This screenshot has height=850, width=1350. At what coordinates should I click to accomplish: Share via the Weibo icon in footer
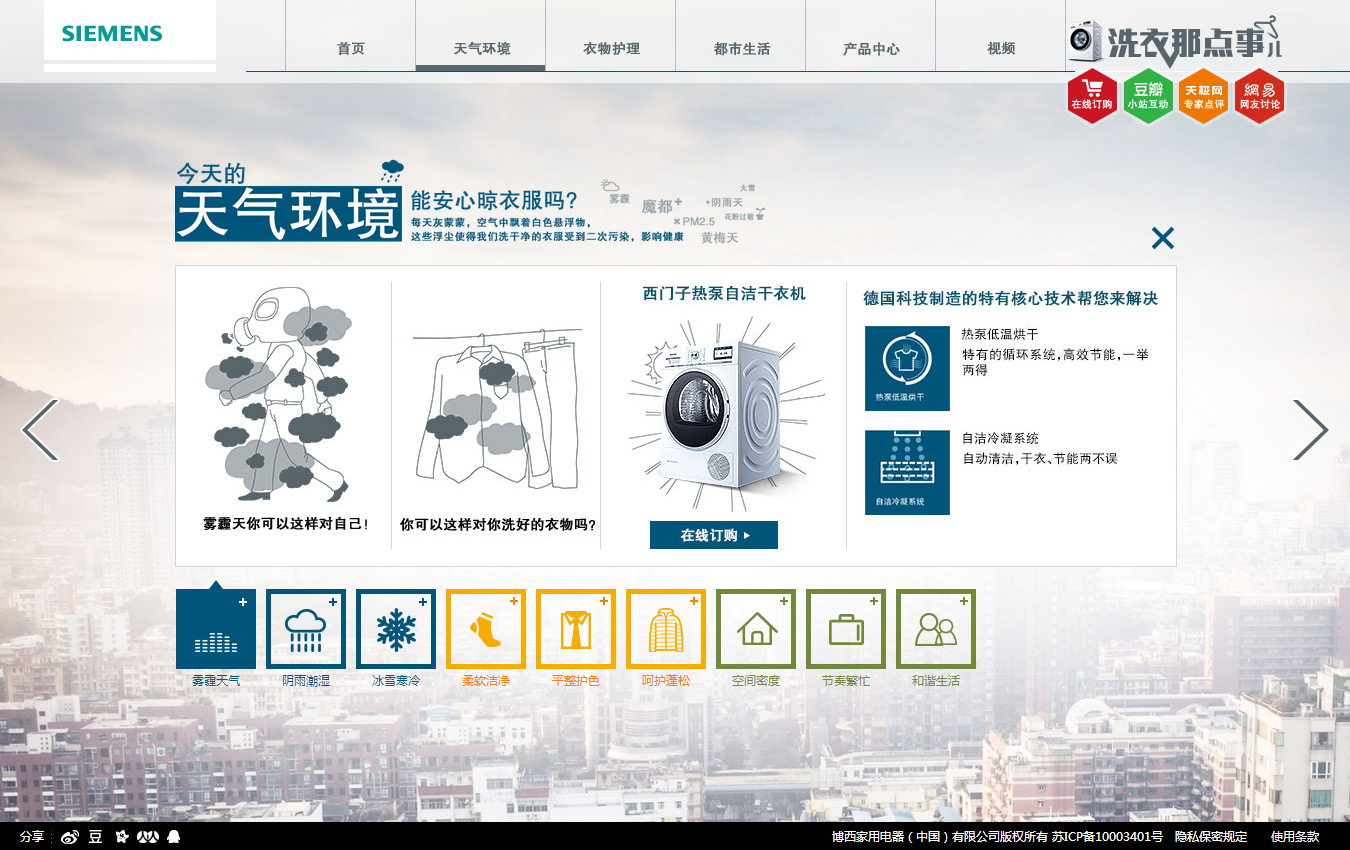[69, 837]
